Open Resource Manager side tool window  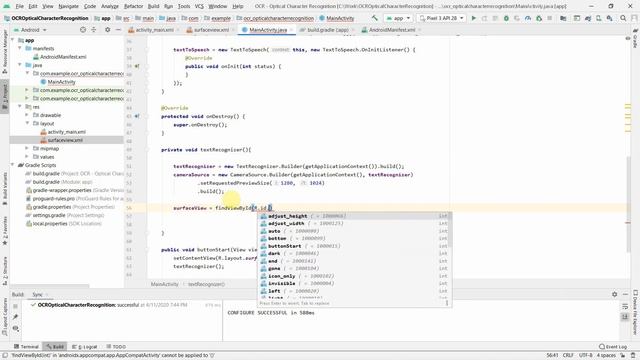[x=4, y=52]
